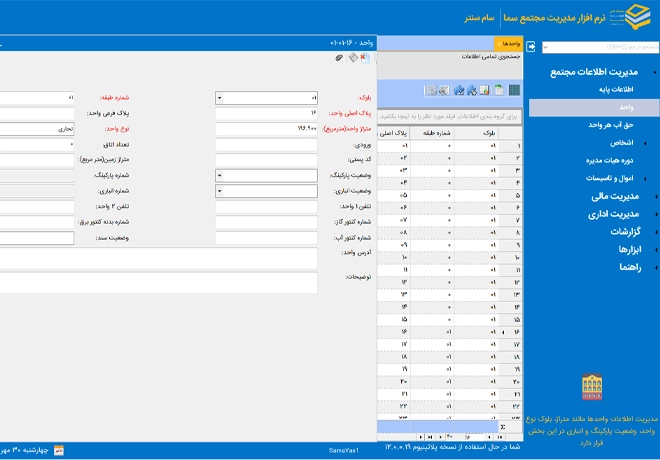This screenshot has width=660, height=460.
Task: Select row 5 in the units table
Action: point(451,195)
